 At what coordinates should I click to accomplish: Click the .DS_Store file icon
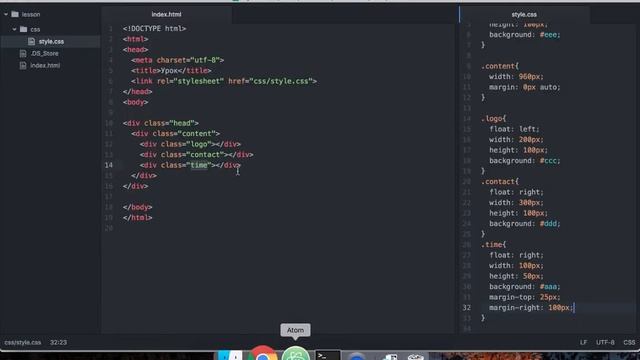pyautogui.click(x=23, y=53)
